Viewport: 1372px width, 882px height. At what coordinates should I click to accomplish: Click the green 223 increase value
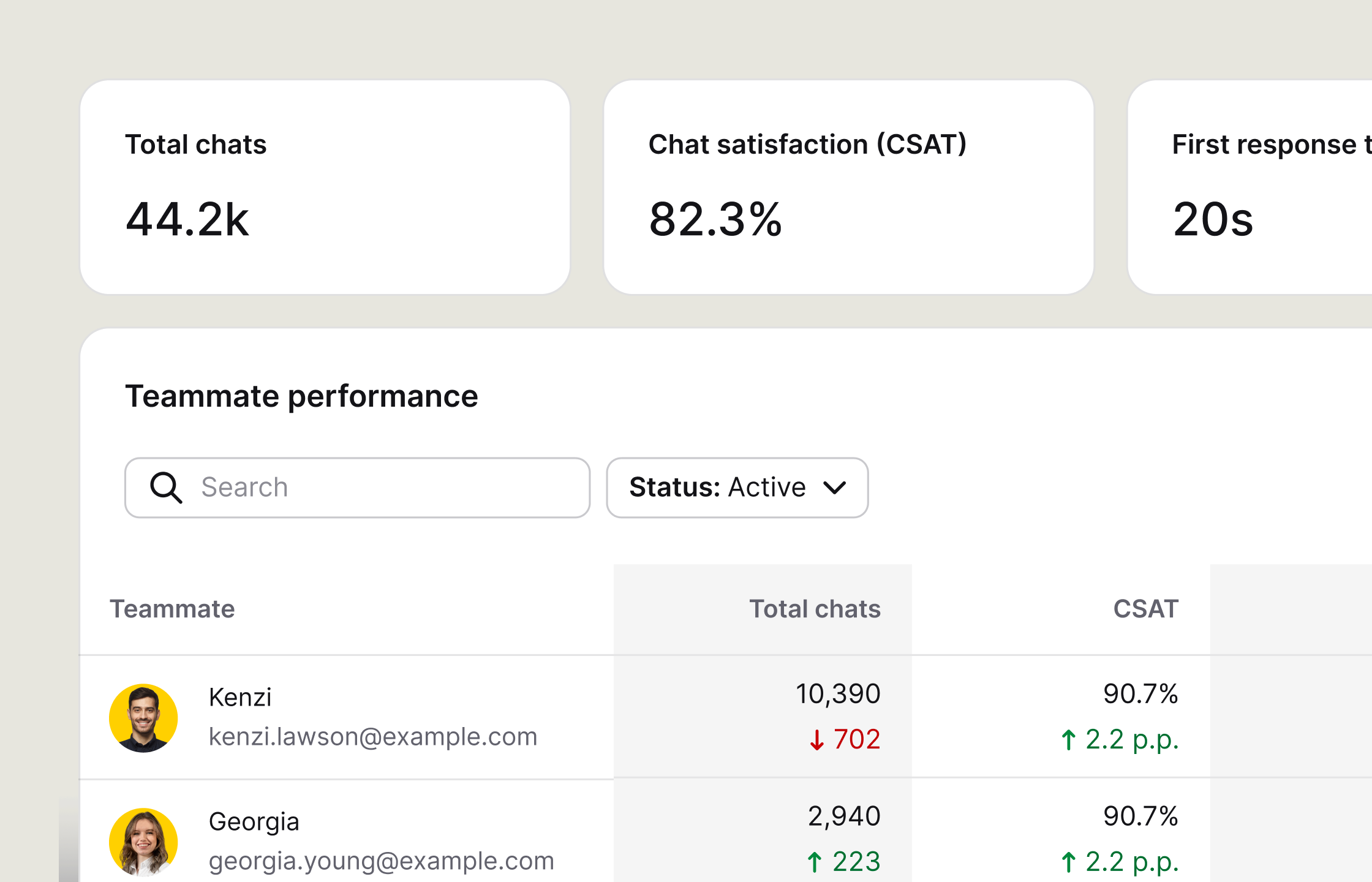tap(843, 862)
